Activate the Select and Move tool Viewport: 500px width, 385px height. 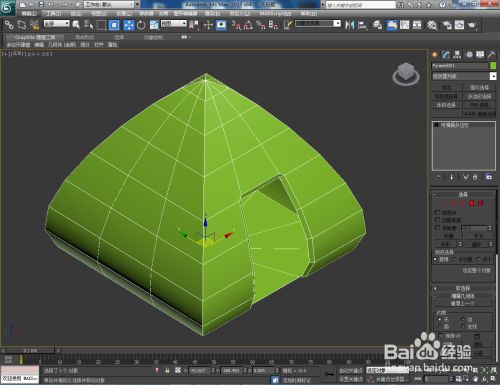pyautogui.click(x=129, y=25)
